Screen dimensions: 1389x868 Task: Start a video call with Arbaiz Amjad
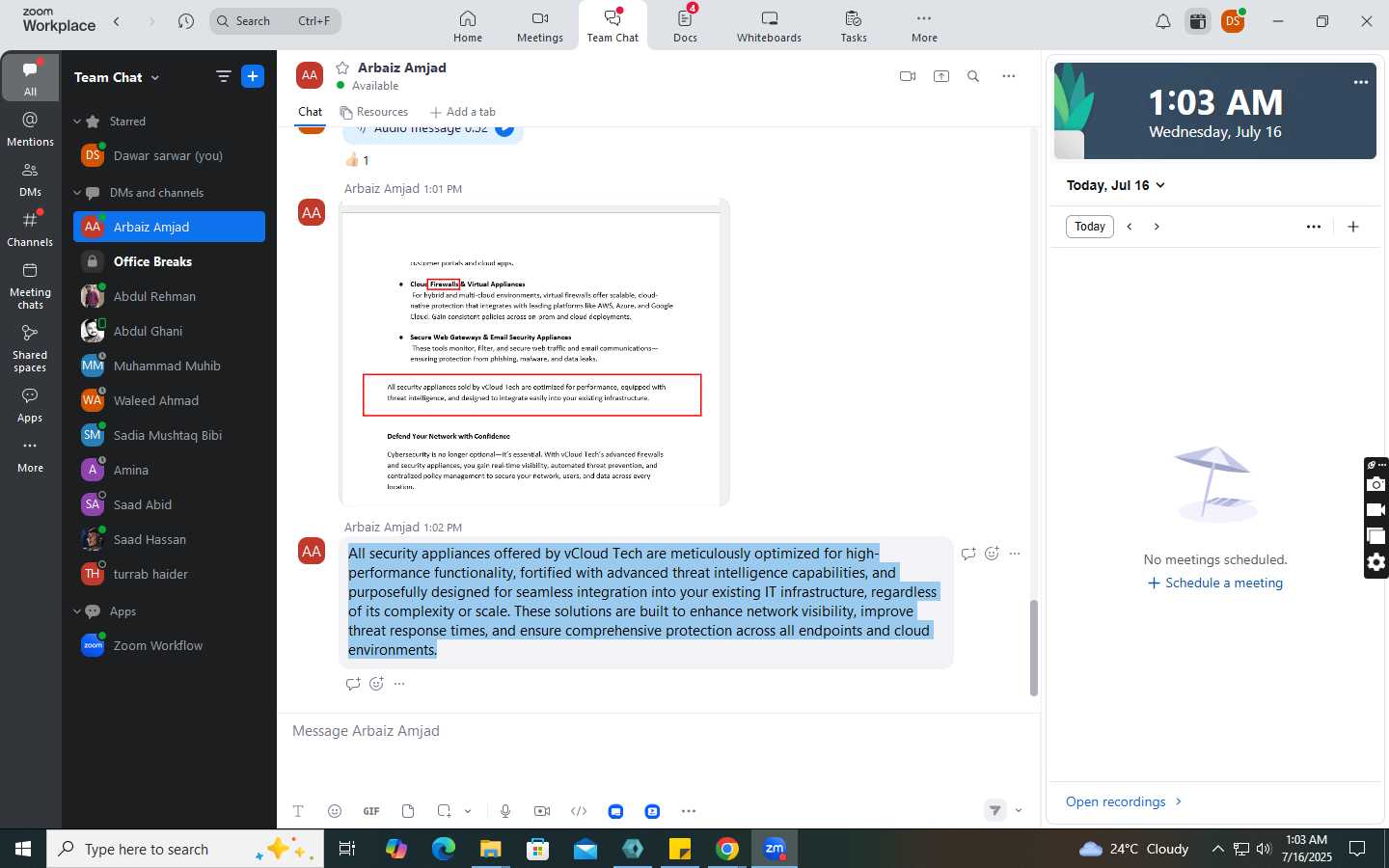(x=908, y=76)
